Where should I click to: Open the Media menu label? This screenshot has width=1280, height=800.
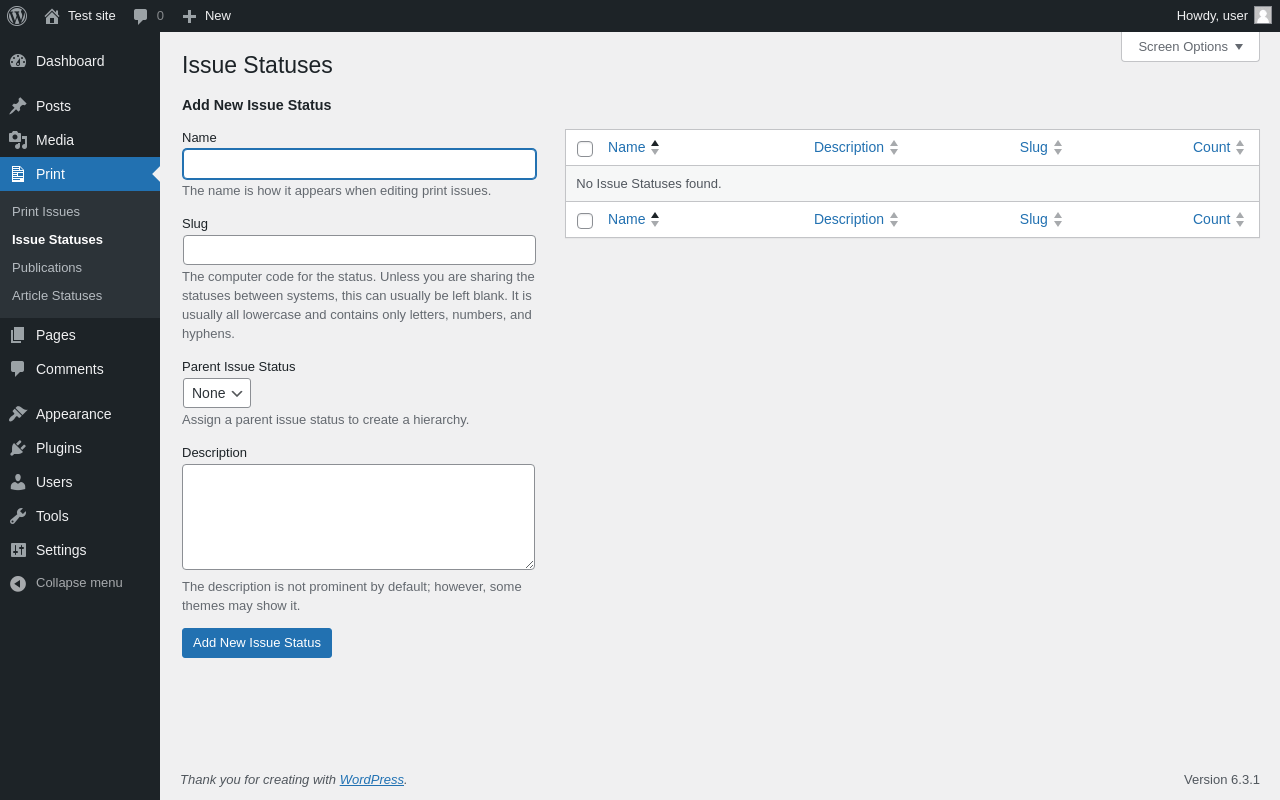pos(55,140)
